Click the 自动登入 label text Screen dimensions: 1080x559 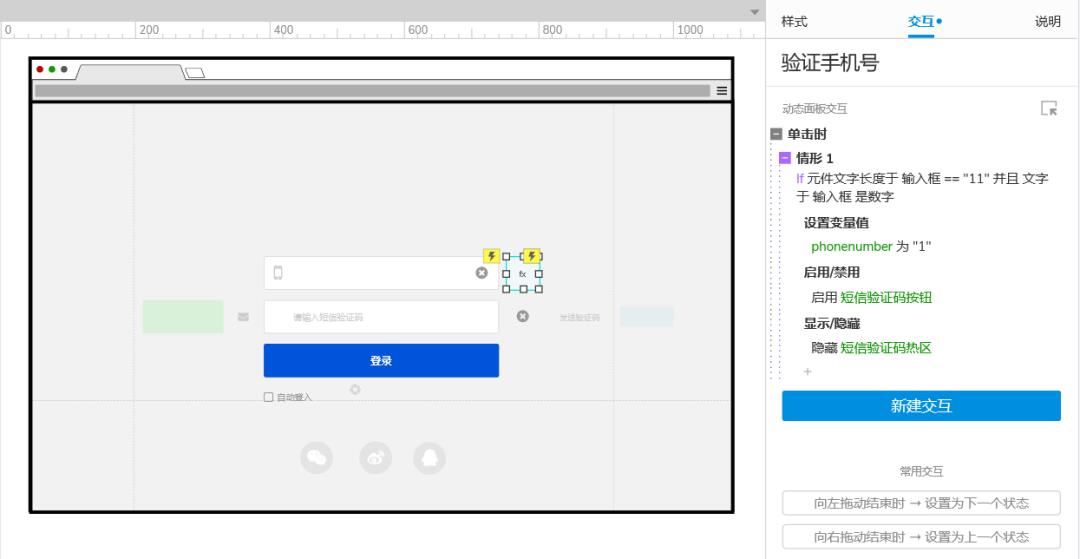294,397
